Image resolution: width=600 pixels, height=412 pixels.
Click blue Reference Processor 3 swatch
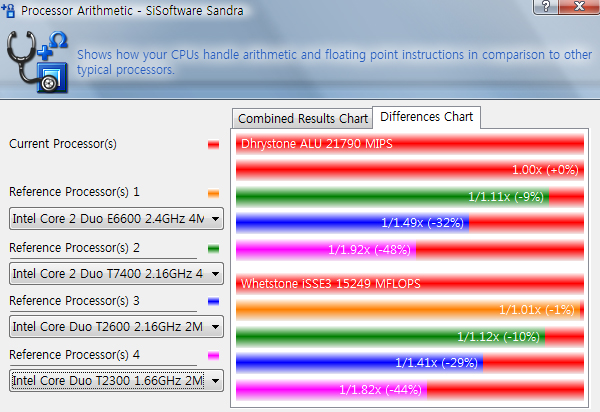click(x=214, y=302)
